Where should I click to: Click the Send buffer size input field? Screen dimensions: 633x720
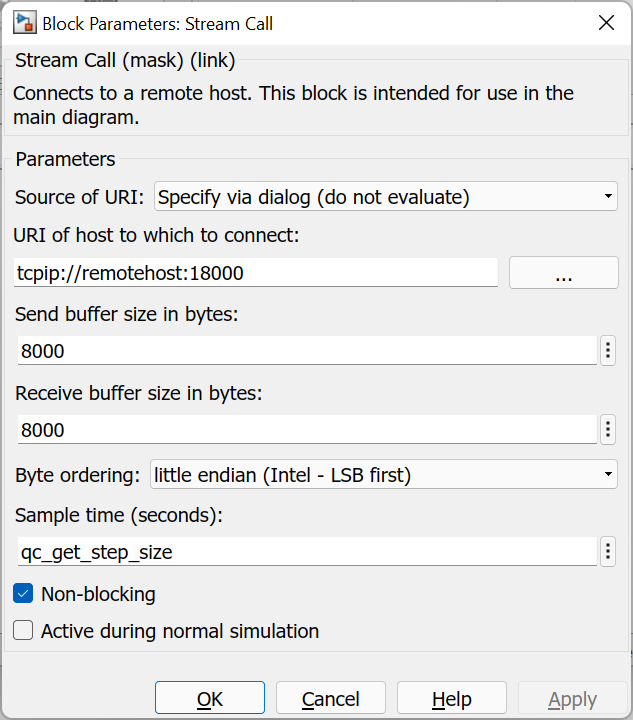pyautogui.click(x=306, y=351)
